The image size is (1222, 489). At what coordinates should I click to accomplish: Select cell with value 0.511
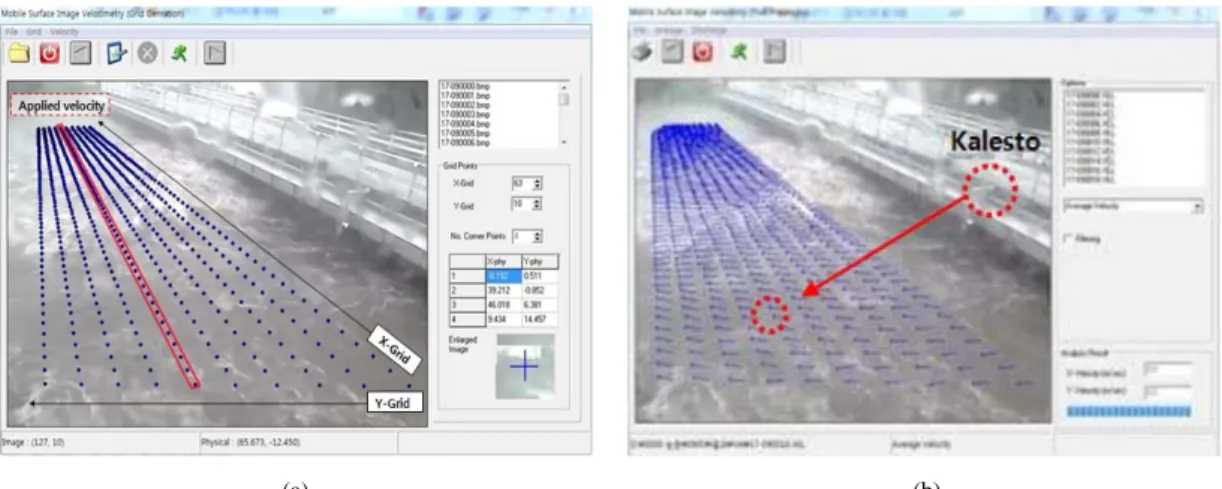tap(540, 275)
